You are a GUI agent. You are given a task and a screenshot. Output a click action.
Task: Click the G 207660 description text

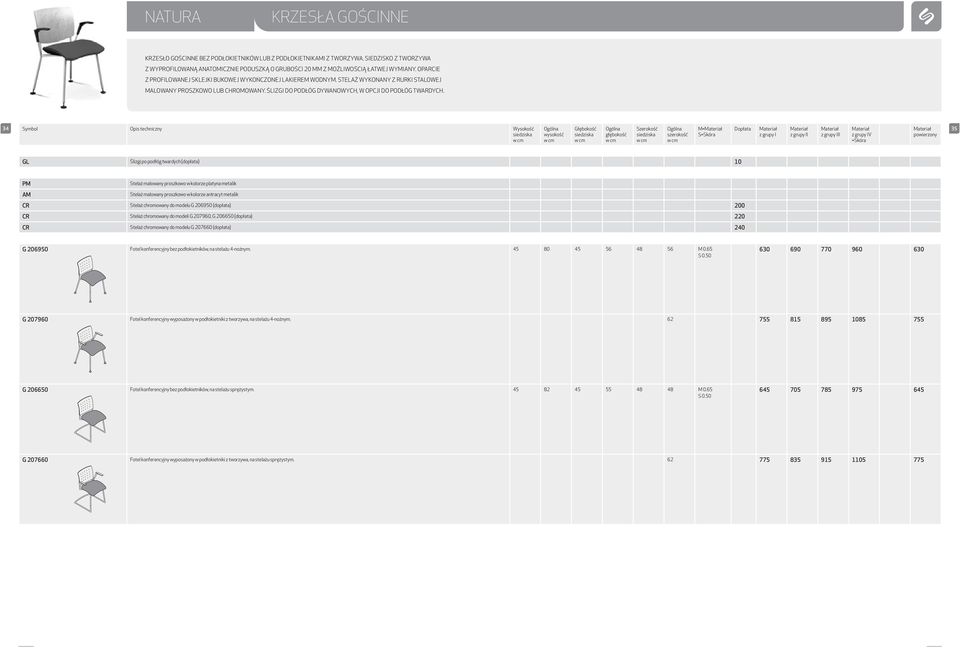[212, 459]
